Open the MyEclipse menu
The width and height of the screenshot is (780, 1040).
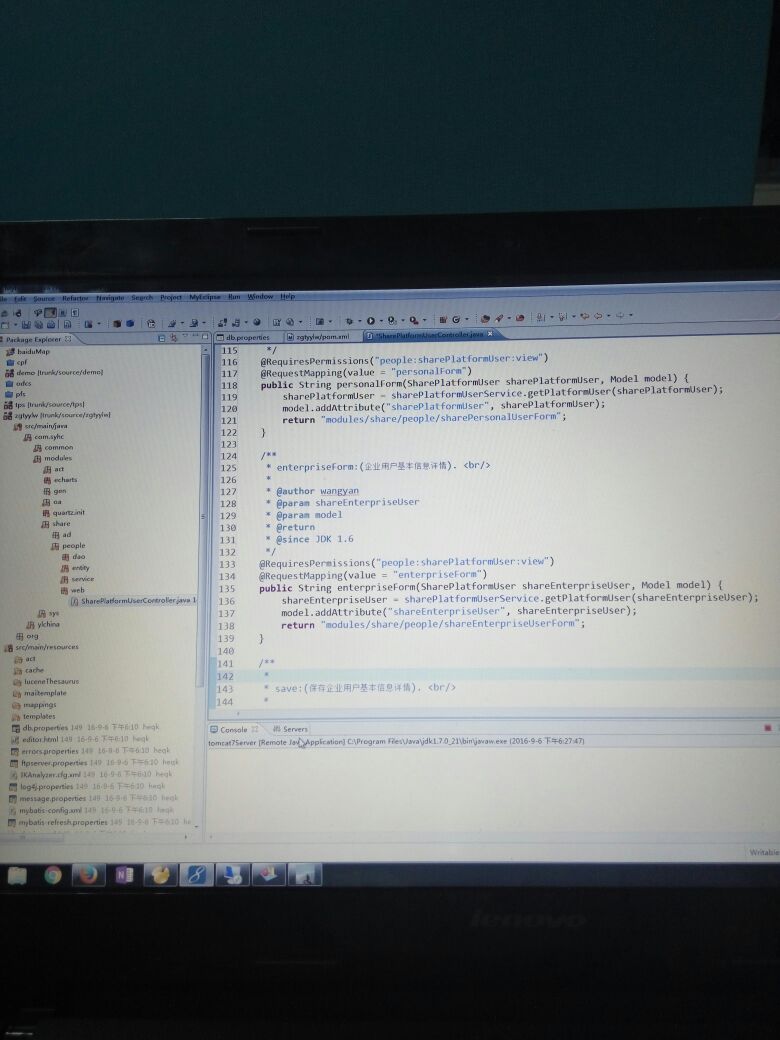[204, 297]
